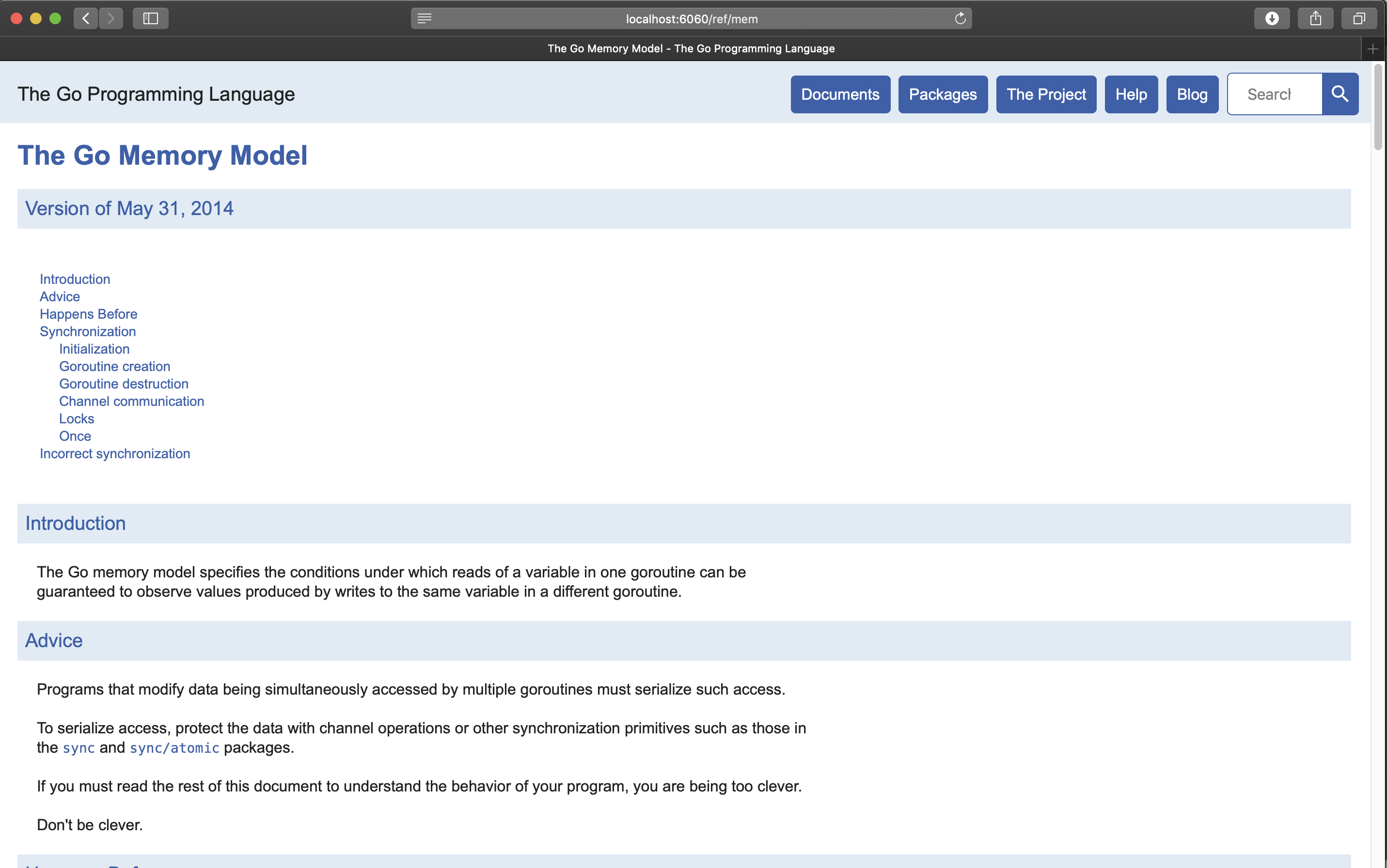Add a new tab with plus icon
Image resolution: width=1387 pixels, height=868 pixels.
1372,49
